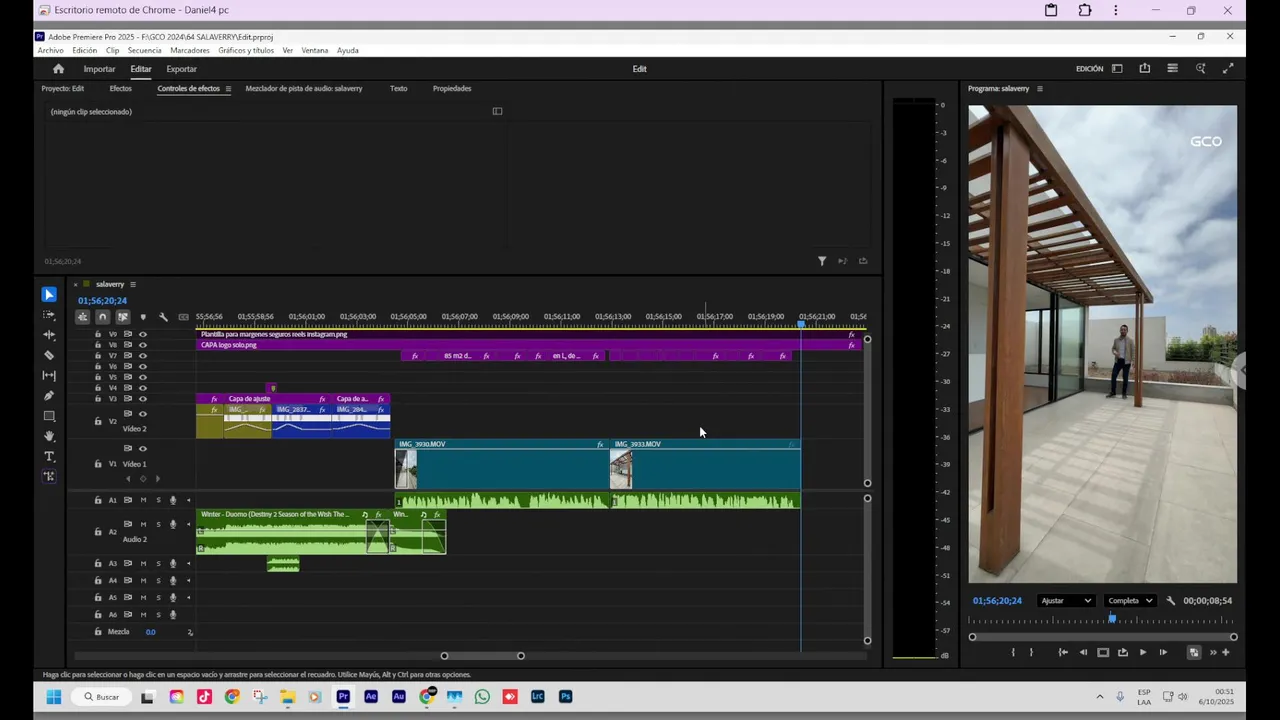Expand more transport controls chevrons
1280x720 pixels.
[1212, 652]
